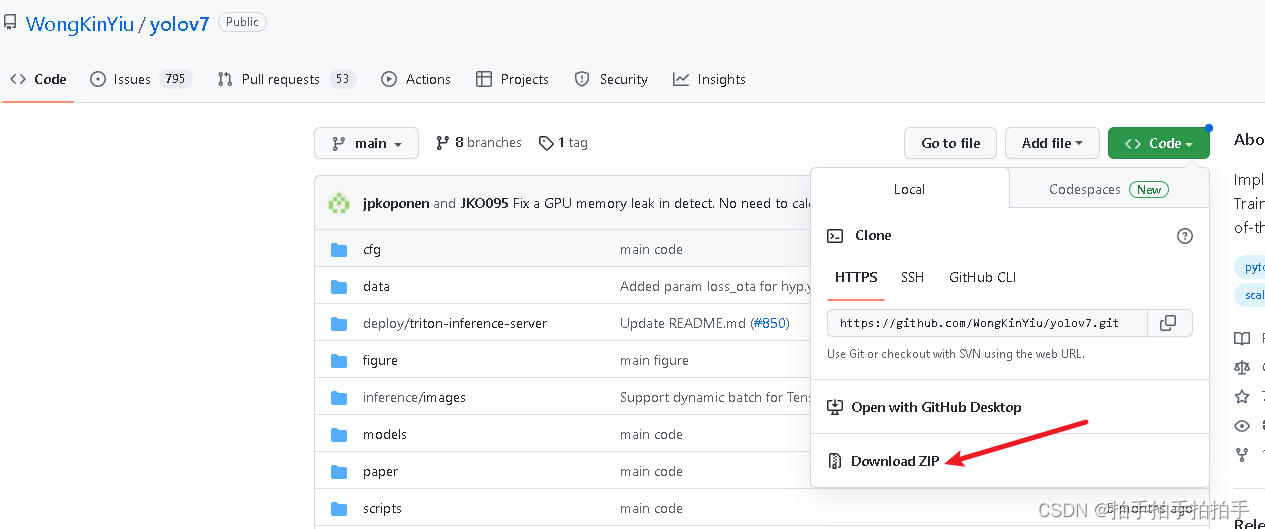Click the folder icon for data
The width and height of the screenshot is (1265, 529).
click(x=339, y=286)
